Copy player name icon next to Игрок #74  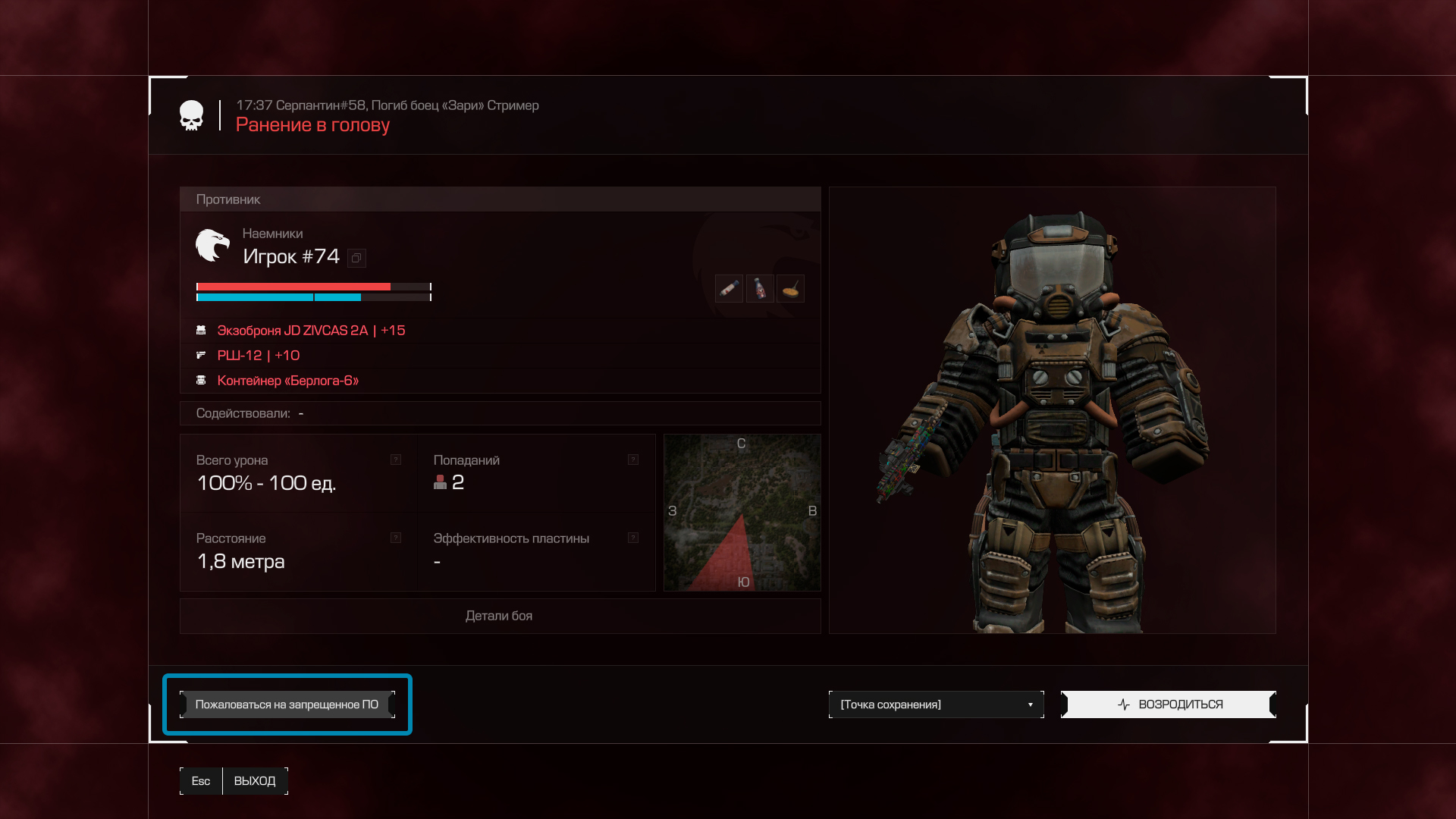coord(356,258)
